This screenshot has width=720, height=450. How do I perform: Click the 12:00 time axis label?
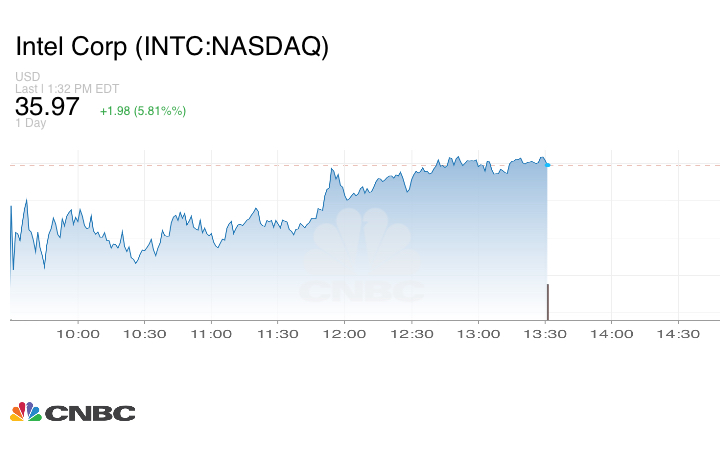coord(345,334)
